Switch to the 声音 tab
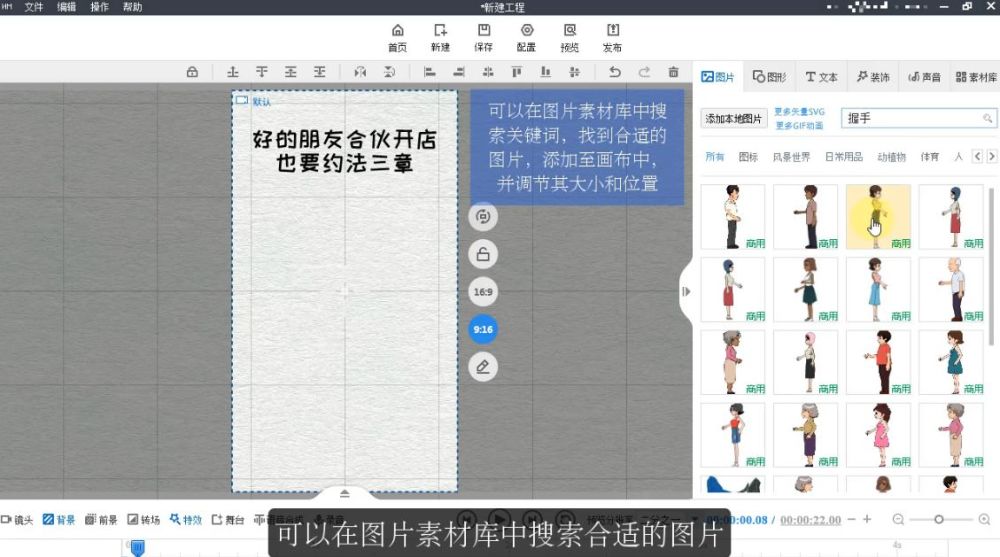 [x=925, y=77]
